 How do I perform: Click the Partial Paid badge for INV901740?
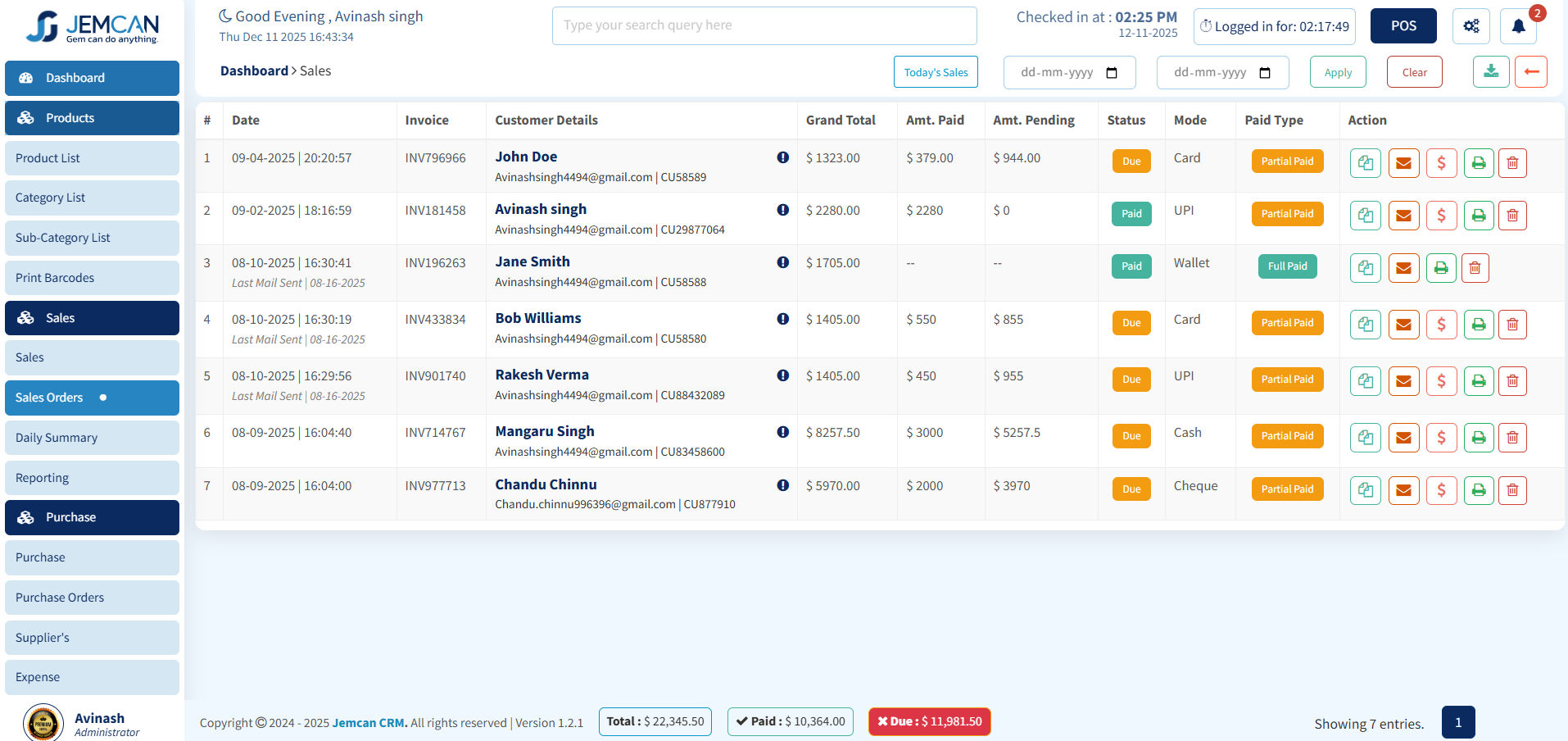tap(1287, 379)
